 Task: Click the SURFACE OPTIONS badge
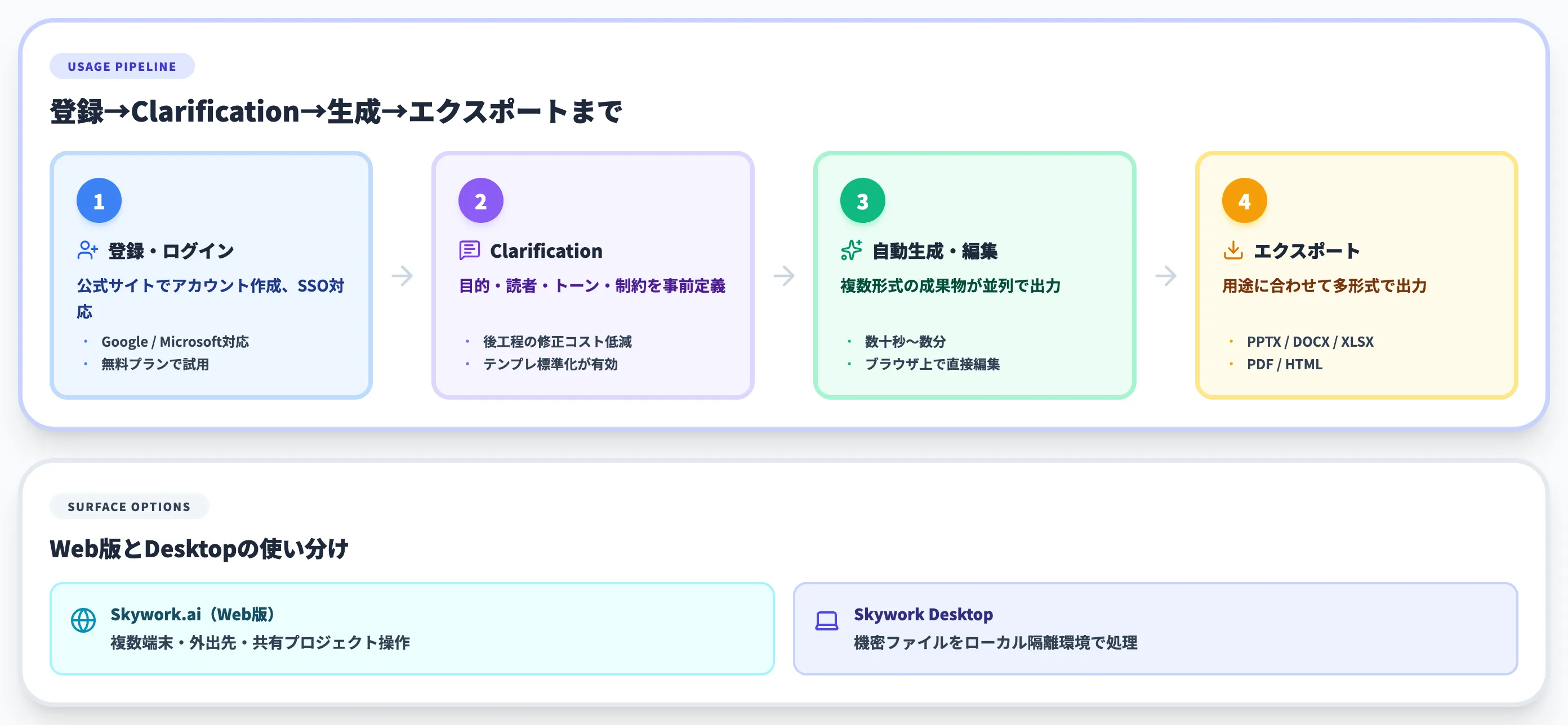129,507
